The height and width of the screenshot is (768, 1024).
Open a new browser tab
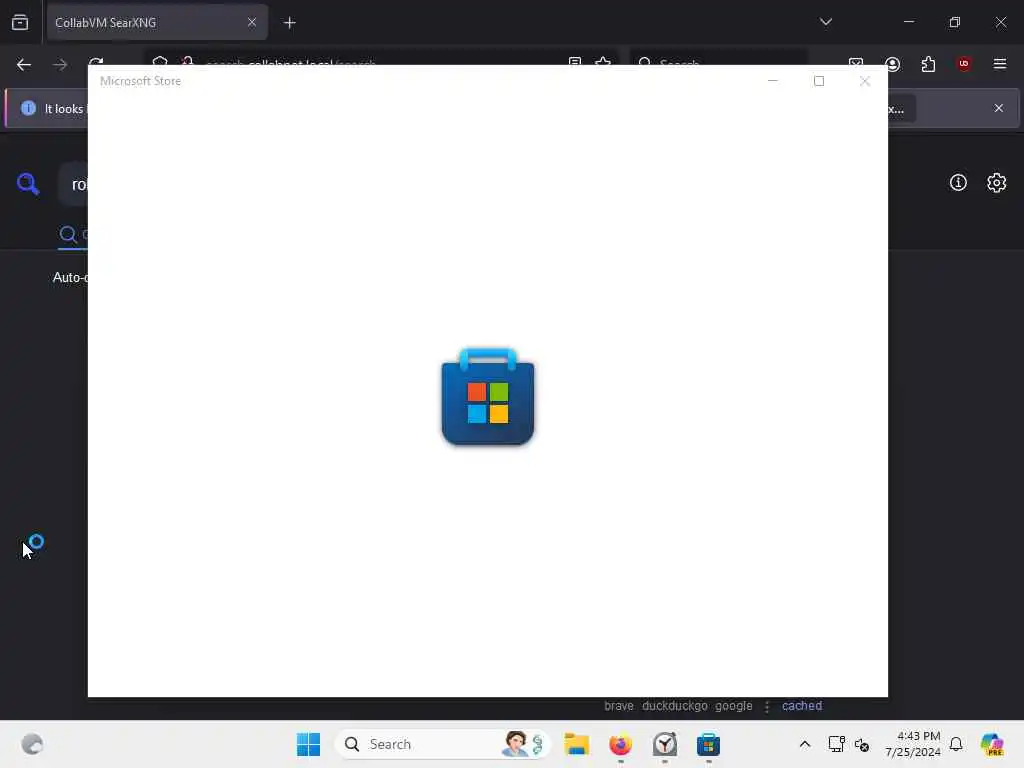tap(289, 23)
